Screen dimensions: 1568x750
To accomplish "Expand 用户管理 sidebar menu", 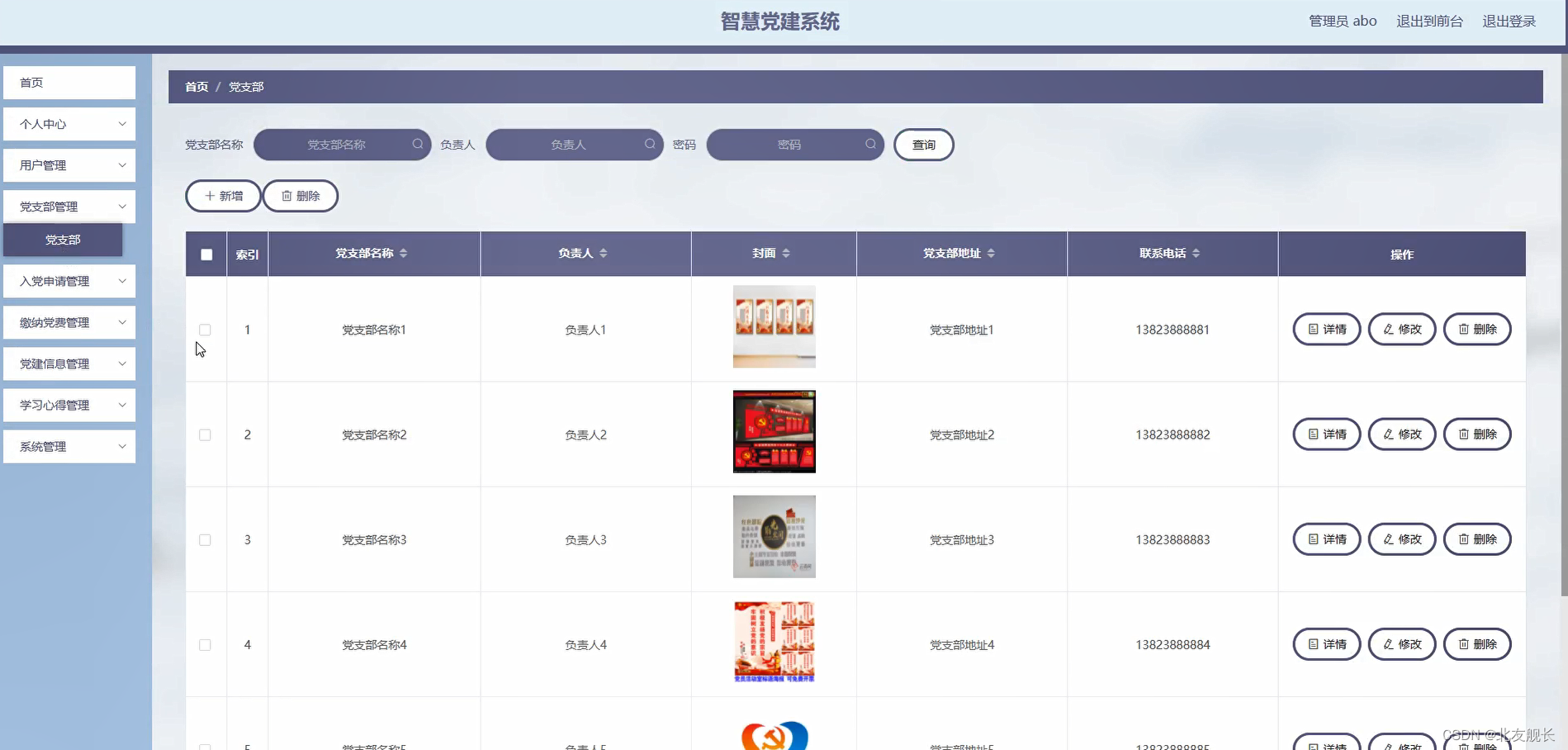I will (x=69, y=165).
